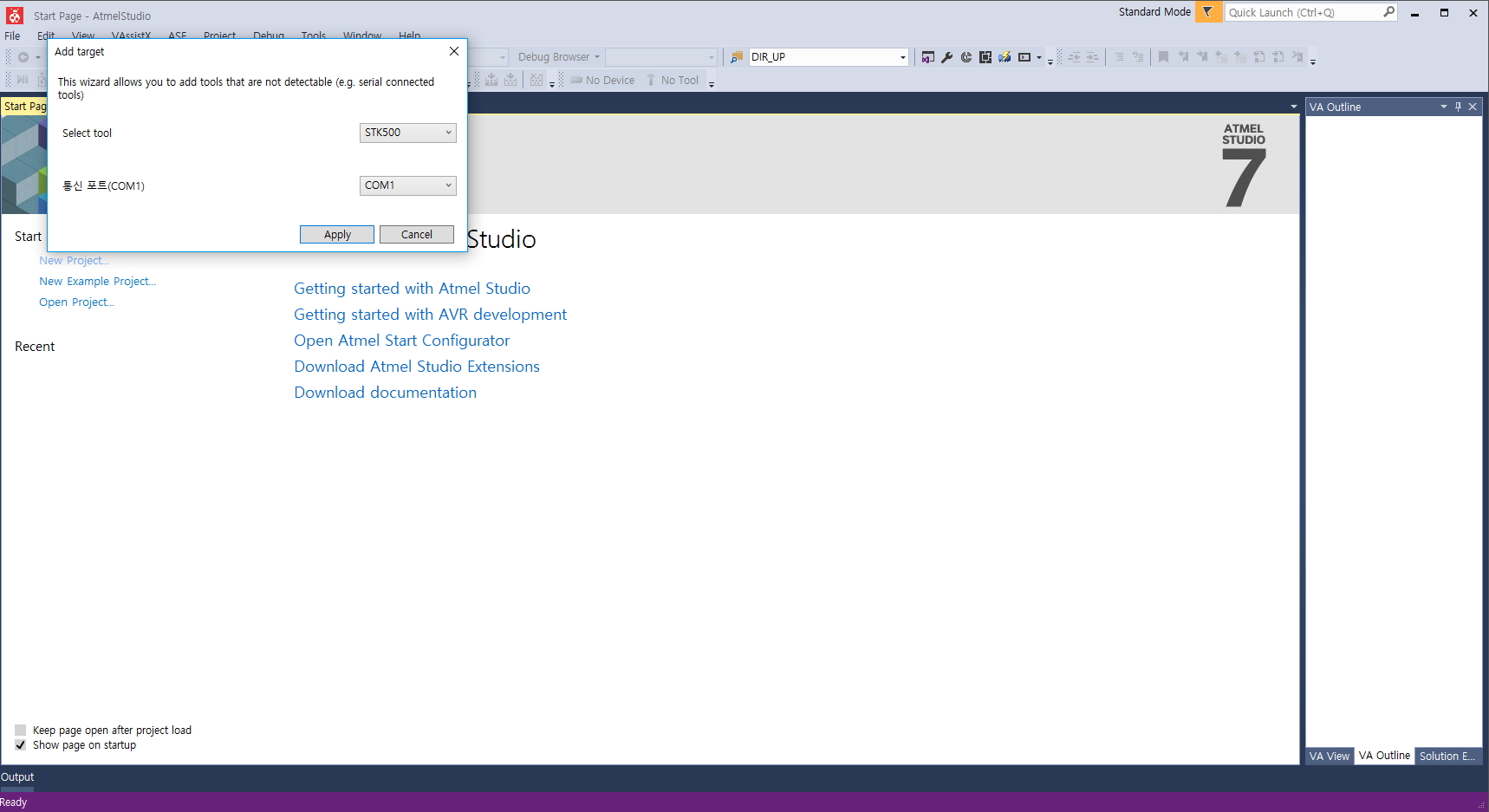Expand the Command Window icon dropdown arrow
The image size is (1489, 812).
(x=1039, y=57)
